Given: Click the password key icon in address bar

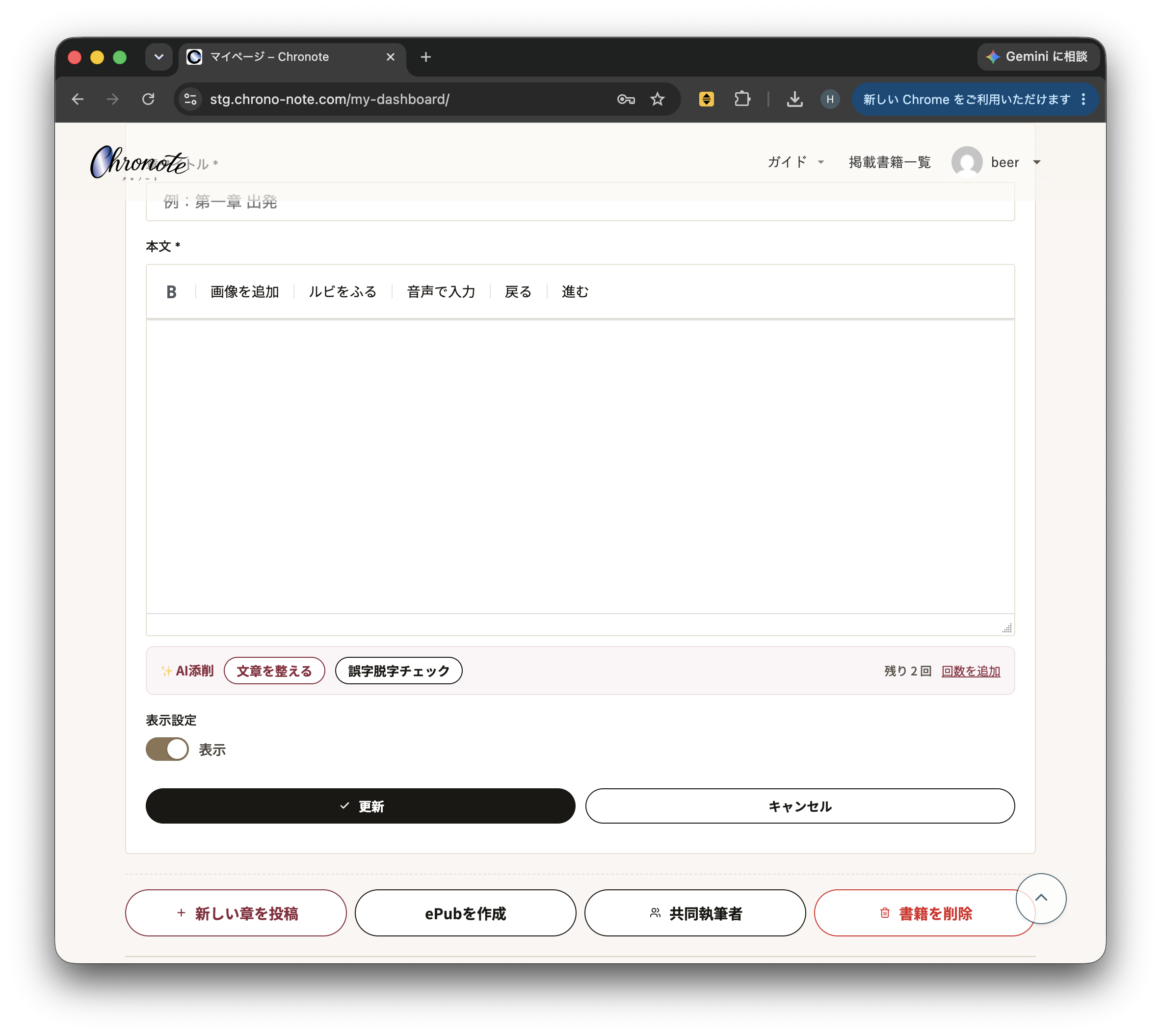Looking at the screenshot, I should pyautogui.click(x=625, y=99).
